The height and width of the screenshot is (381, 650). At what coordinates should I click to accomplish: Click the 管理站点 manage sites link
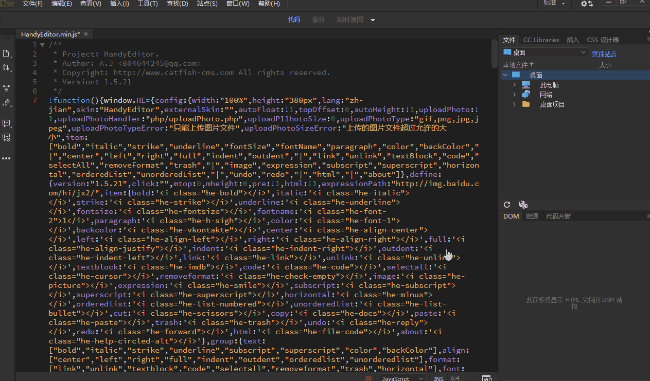coord(604,54)
